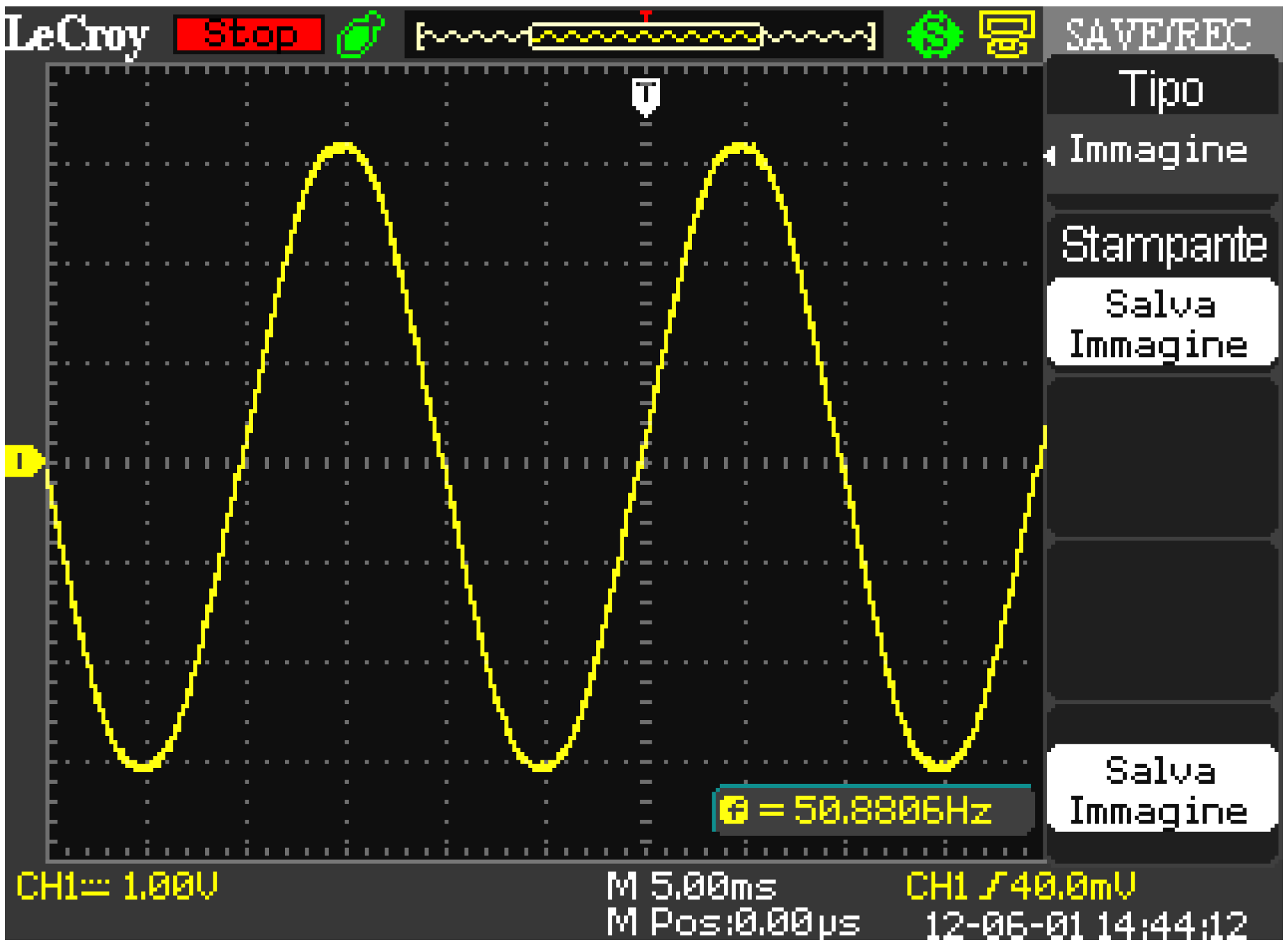Click the CH1 40.0mV trigger level readout

click(1020, 886)
